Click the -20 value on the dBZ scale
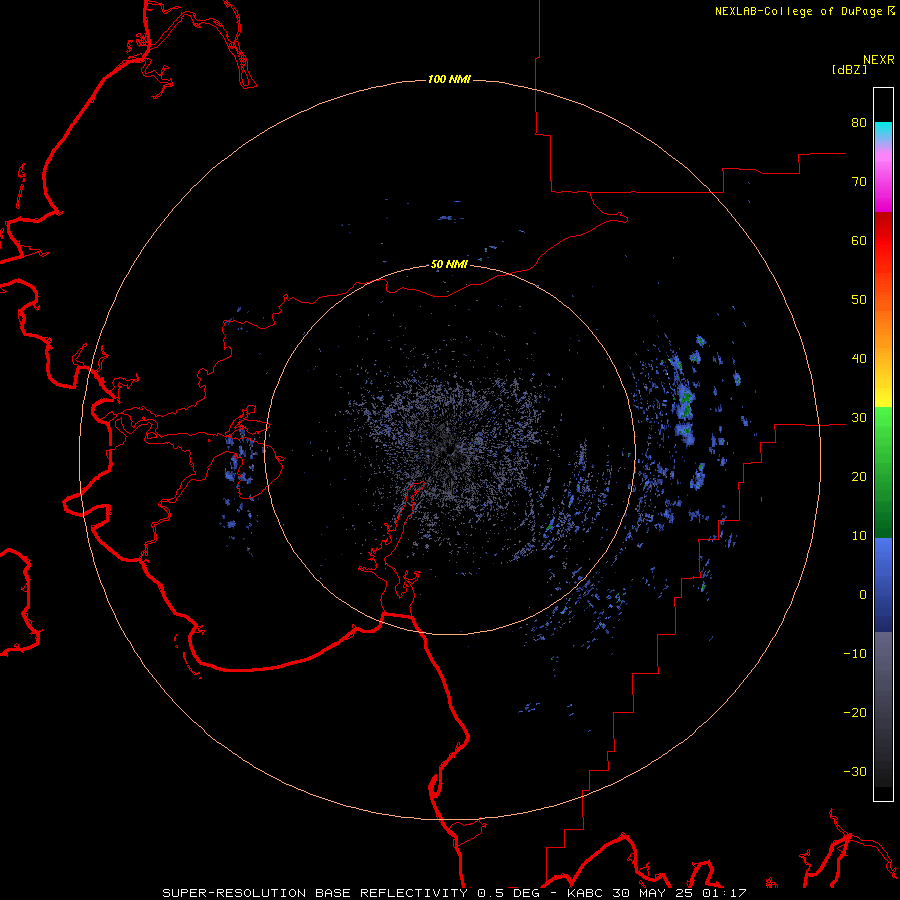The image size is (900, 900). 855,713
